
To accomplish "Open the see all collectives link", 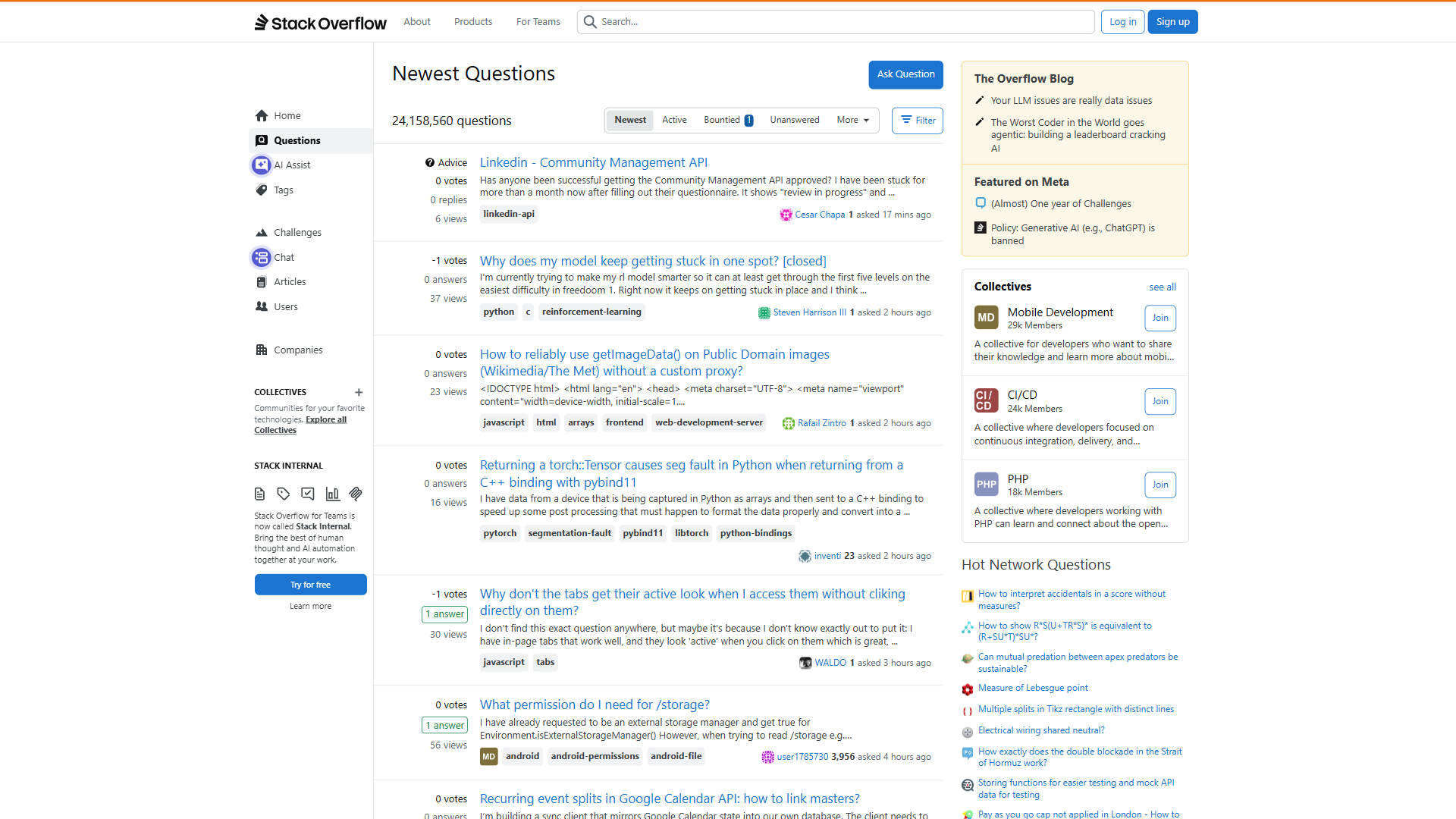I will pyautogui.click(x=1163, y=287).
